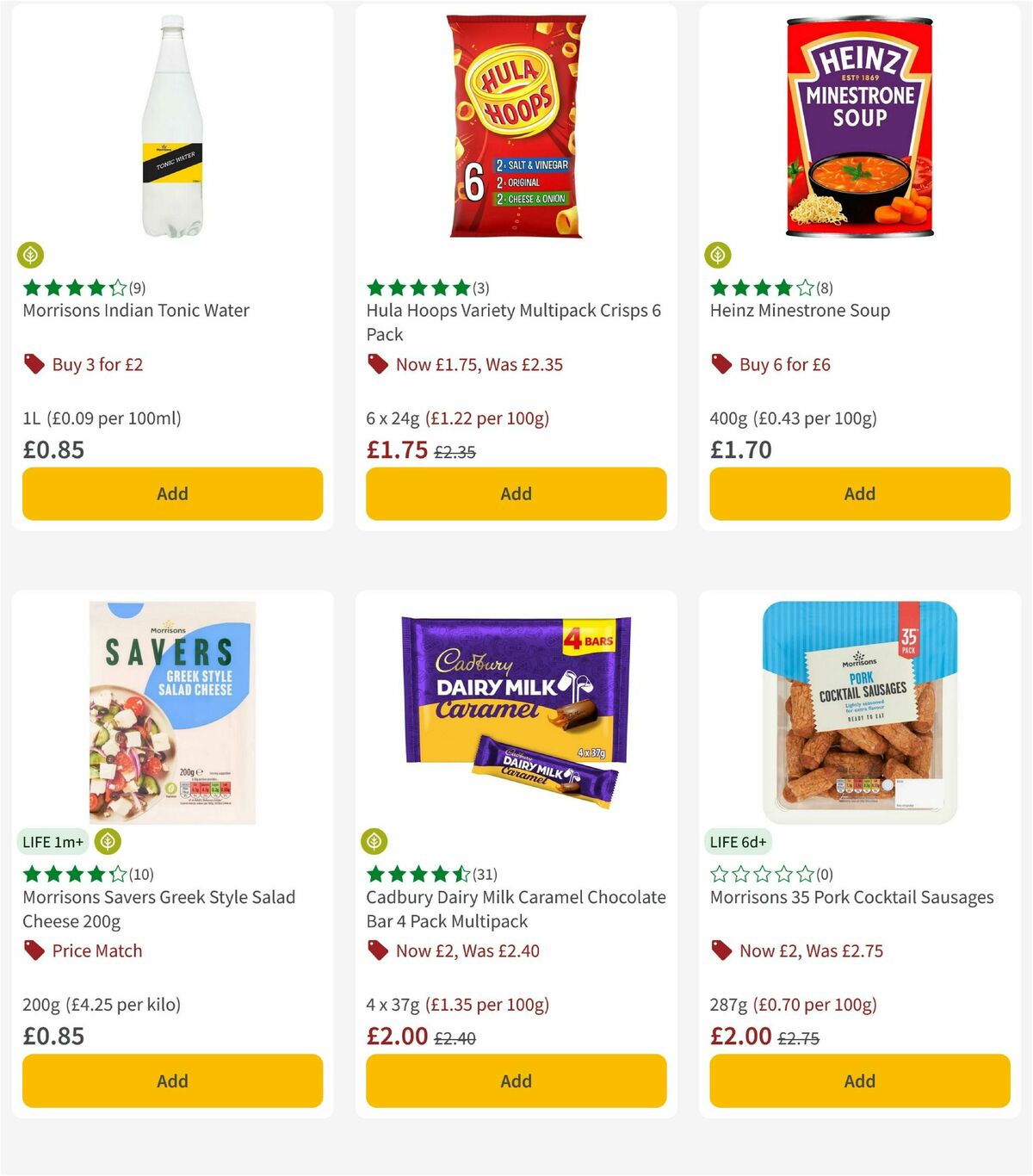Click the price tag icon next to 'Price Match'
This screenshot has width=1033, height=1176.
[34, 950]
